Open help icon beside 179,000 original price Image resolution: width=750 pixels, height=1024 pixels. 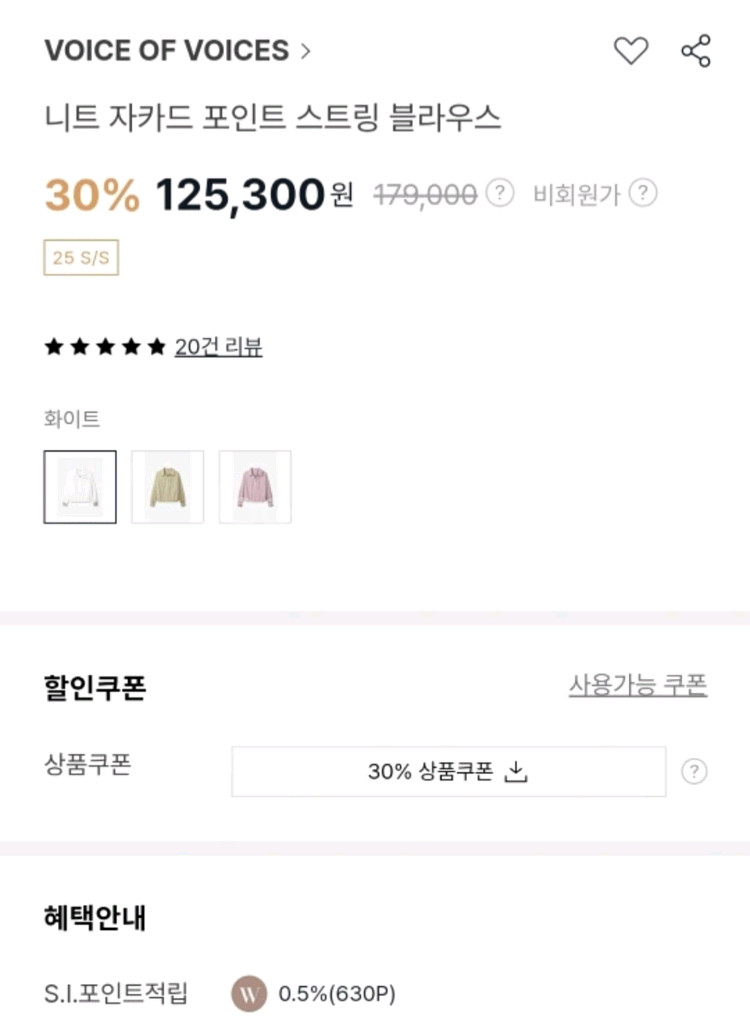[x=500, y=193]
